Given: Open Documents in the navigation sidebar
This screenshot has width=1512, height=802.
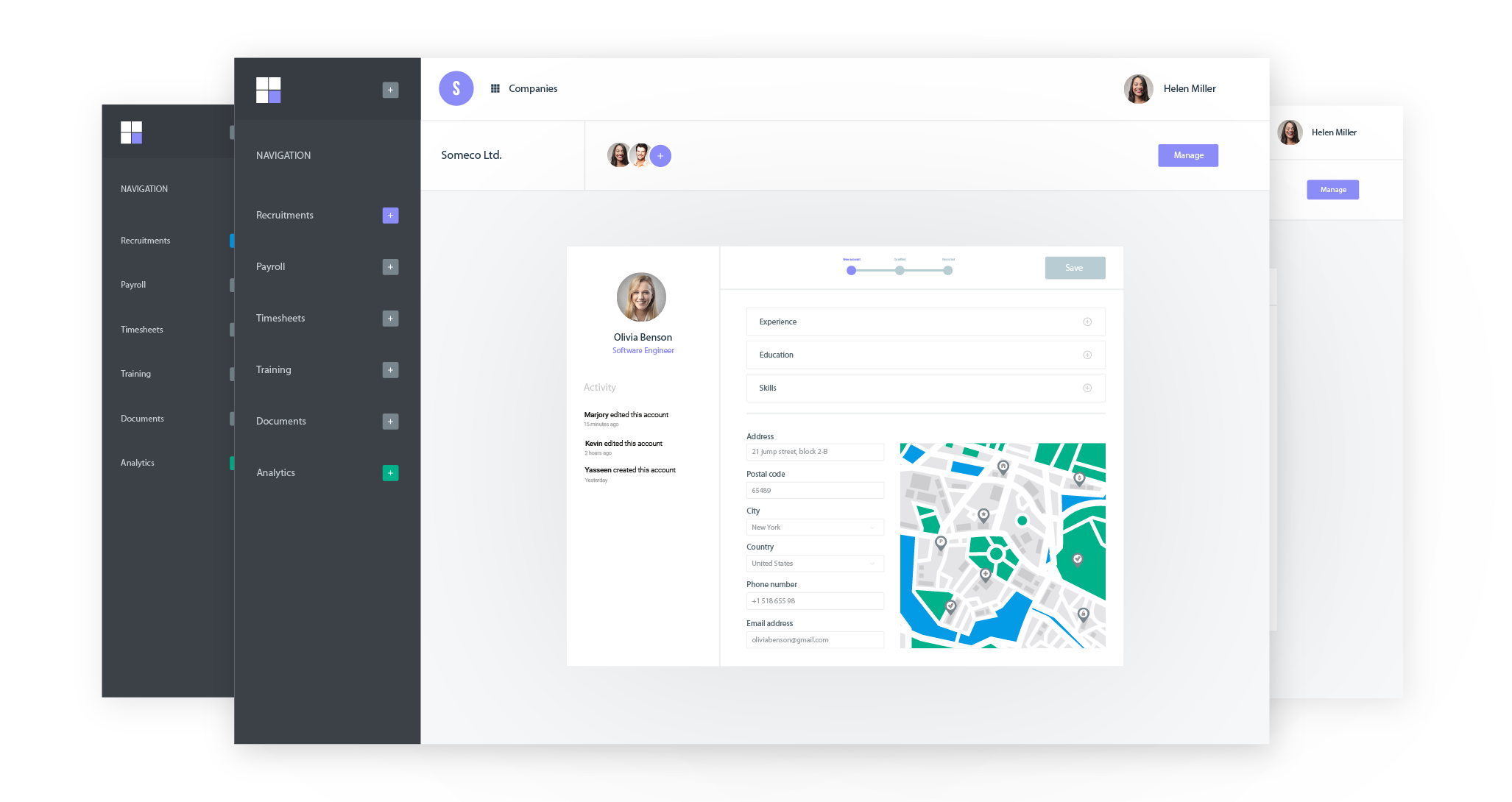Looking at the screenshot, I should pyautogui.click(x=281, y=422).
